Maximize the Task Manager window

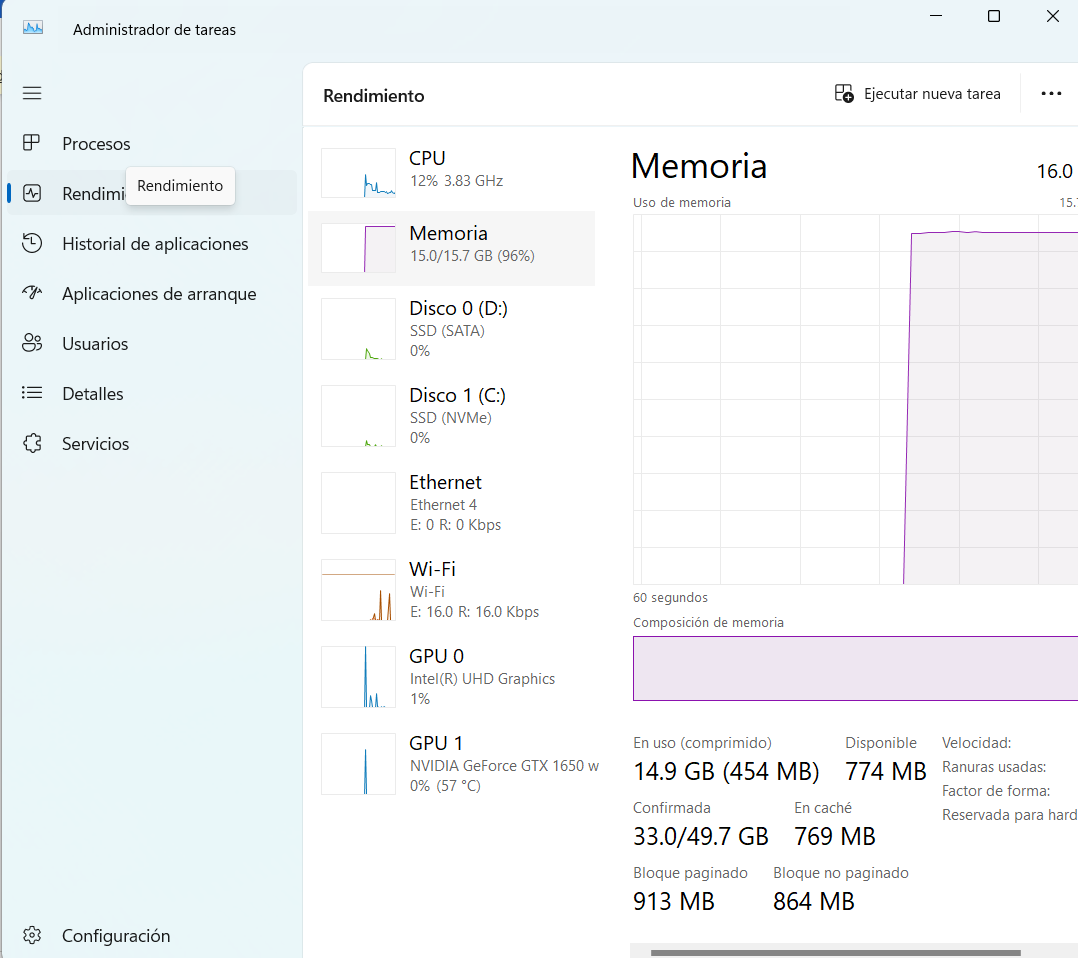click(993, 16)
